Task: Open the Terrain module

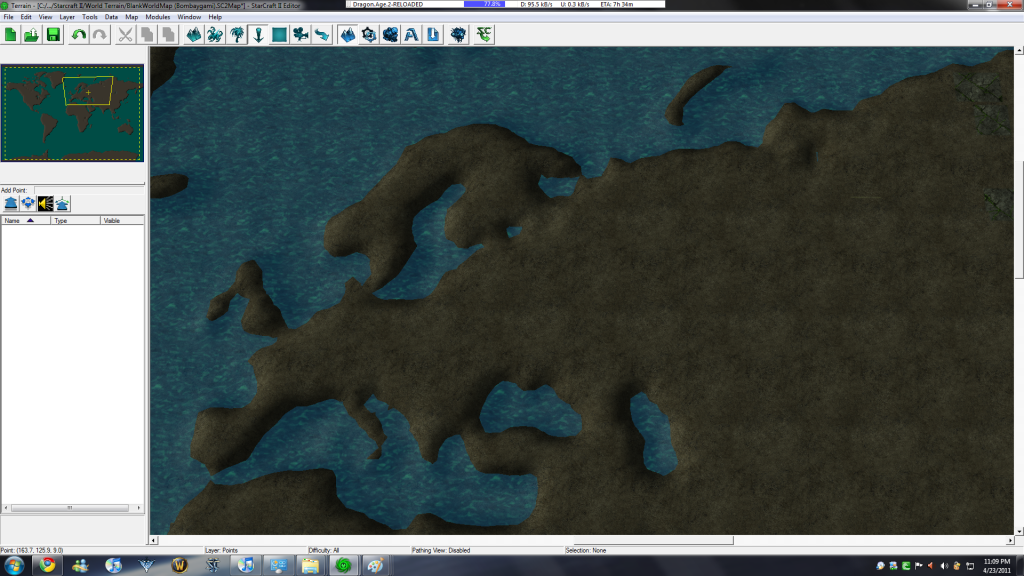Action: click(x=348, y=35)
